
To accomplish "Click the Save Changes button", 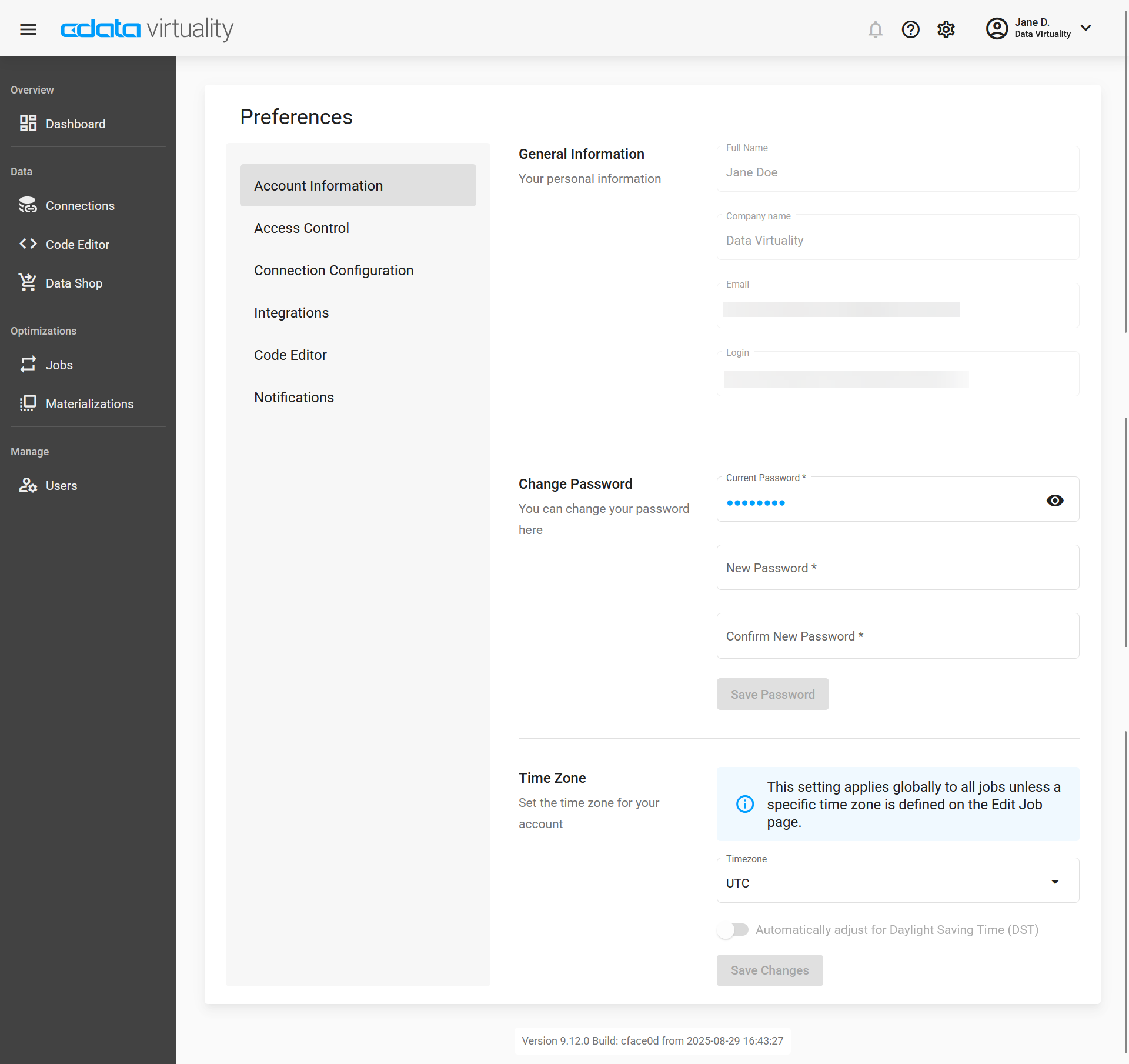I will (769, 970).
